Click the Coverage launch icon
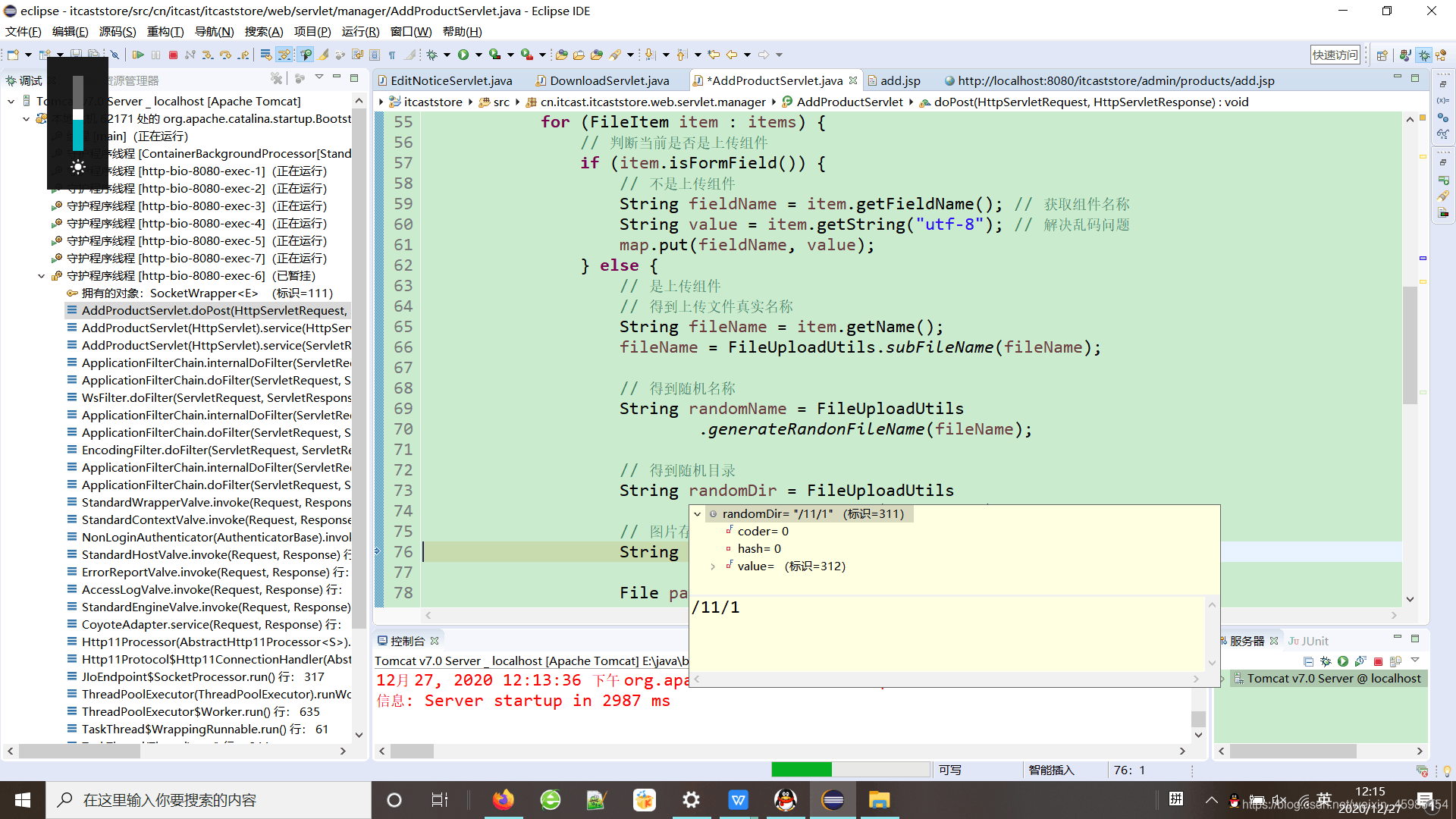Screen dimensions: 1456x819 click(x=495, y=55)
